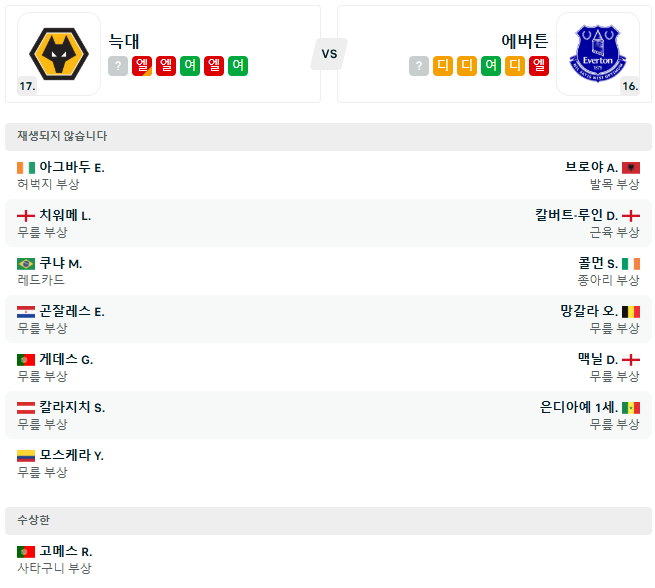Open the 늑대 team name link
The width and height of the screenshot is (655, 588).
tap(124, 41)
